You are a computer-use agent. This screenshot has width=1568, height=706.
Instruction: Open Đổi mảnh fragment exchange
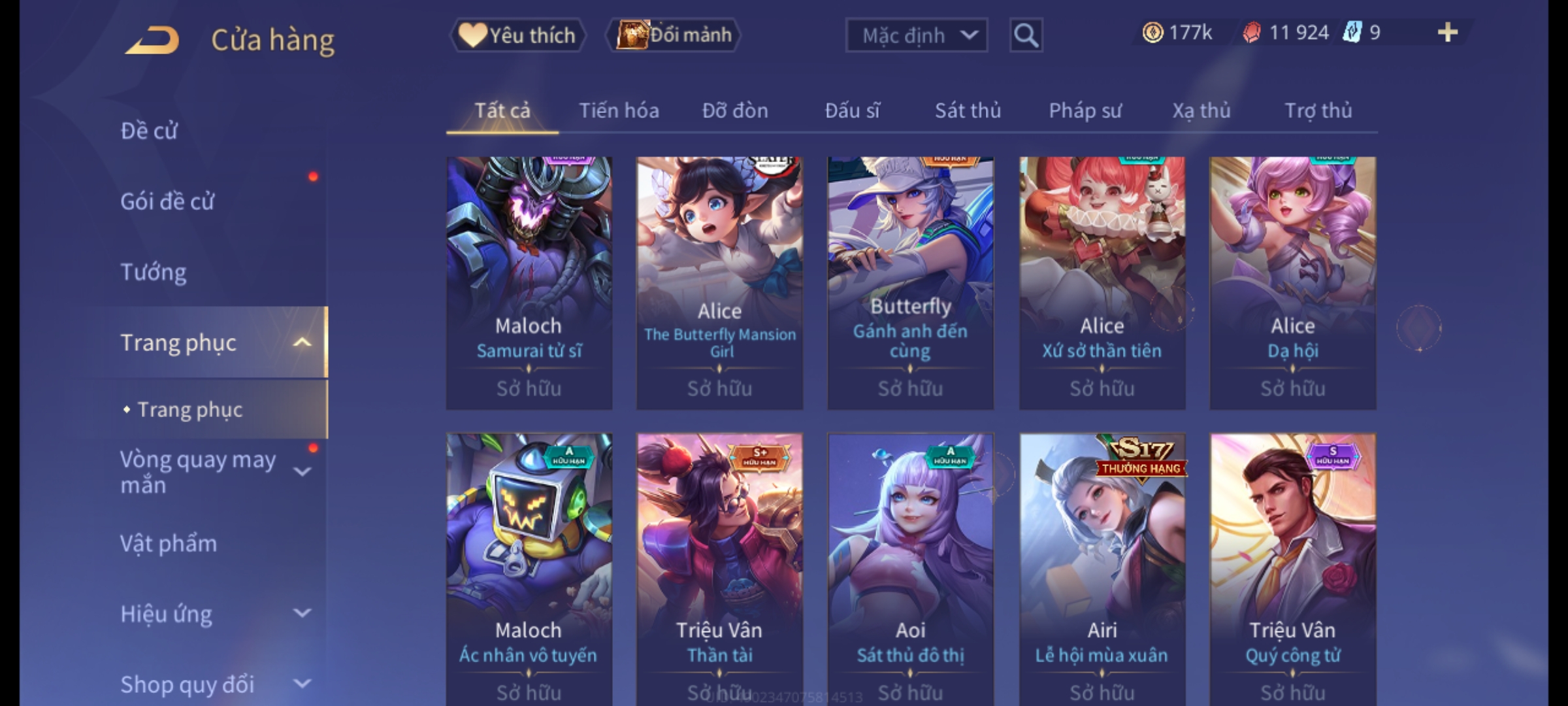click(674, 35)
